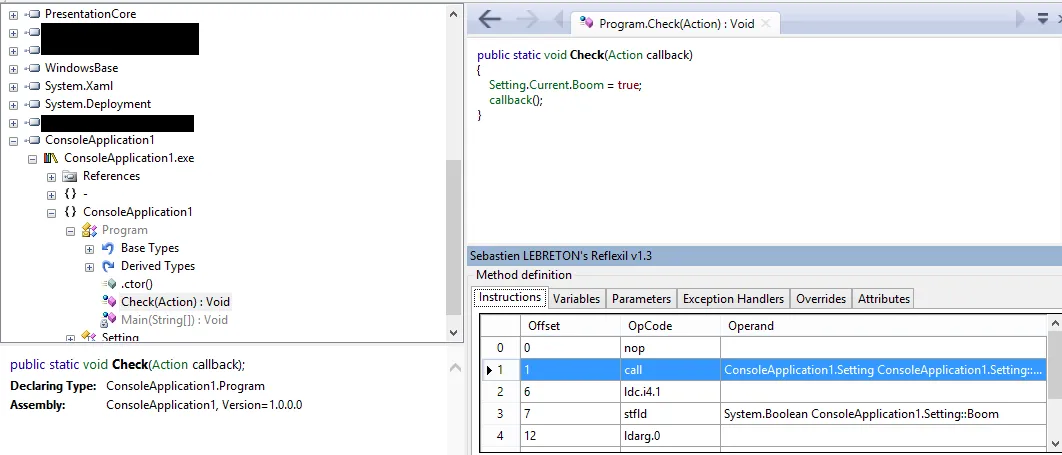Click the Program class icon
The height and width of the screenshot is (455, 1062).
[89, 230]
